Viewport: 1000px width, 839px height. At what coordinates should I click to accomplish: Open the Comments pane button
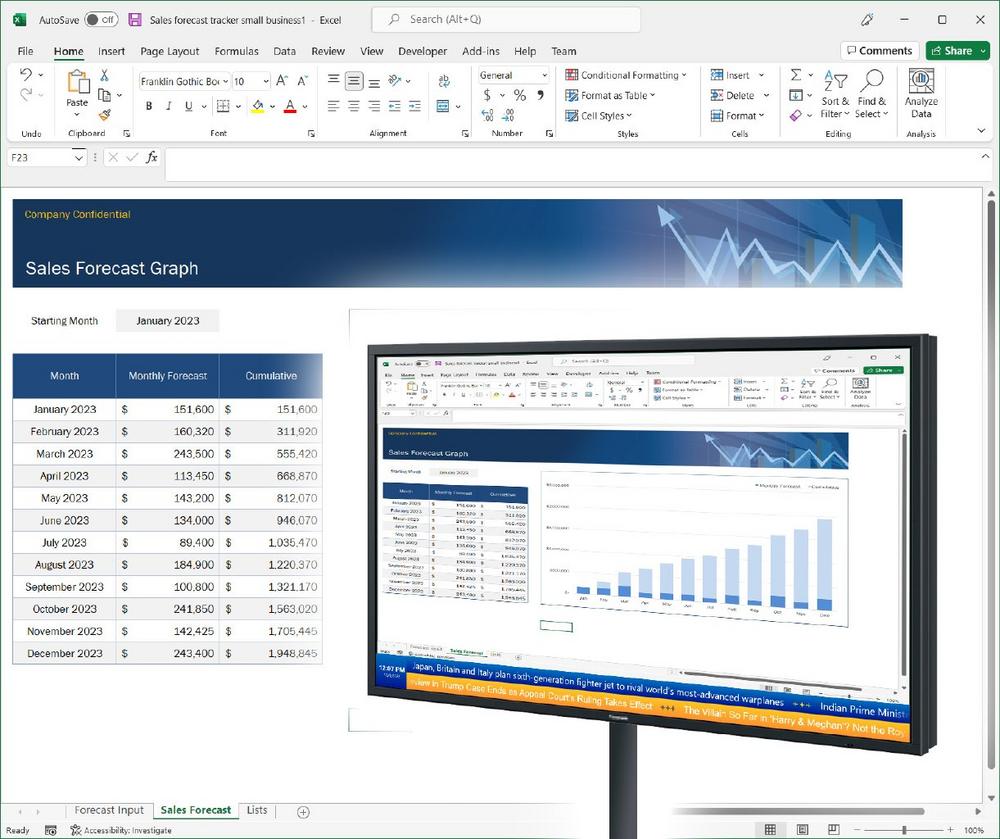[x=878, y=51]
